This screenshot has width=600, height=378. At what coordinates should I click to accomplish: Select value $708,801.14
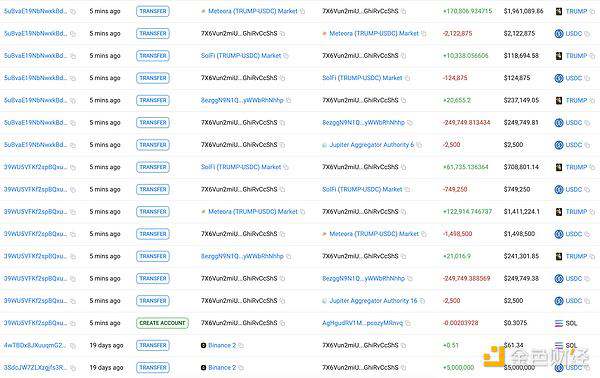pyautogui.click(x=521, y=167)
